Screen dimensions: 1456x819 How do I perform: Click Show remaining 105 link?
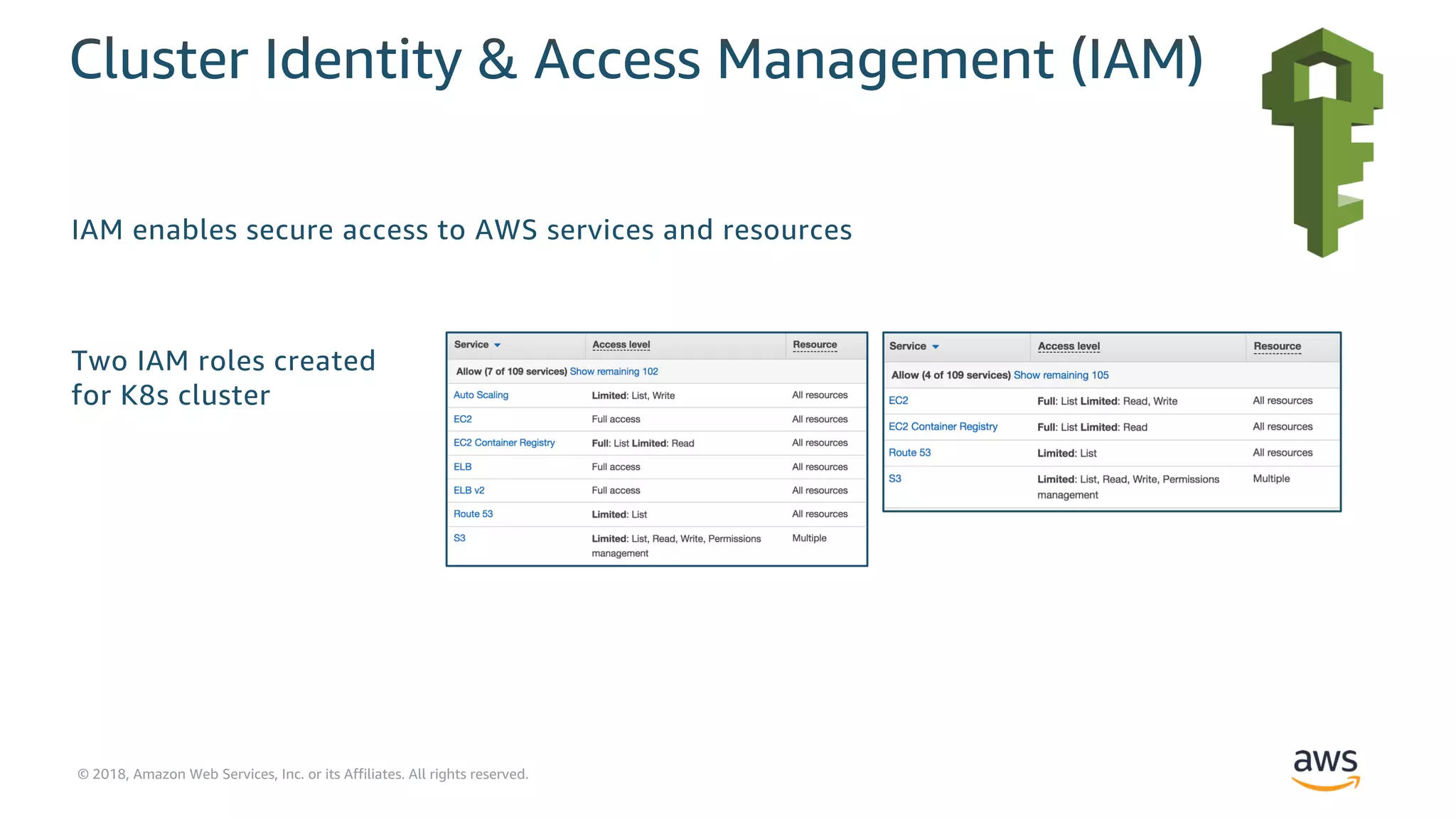click(1061, 375)
